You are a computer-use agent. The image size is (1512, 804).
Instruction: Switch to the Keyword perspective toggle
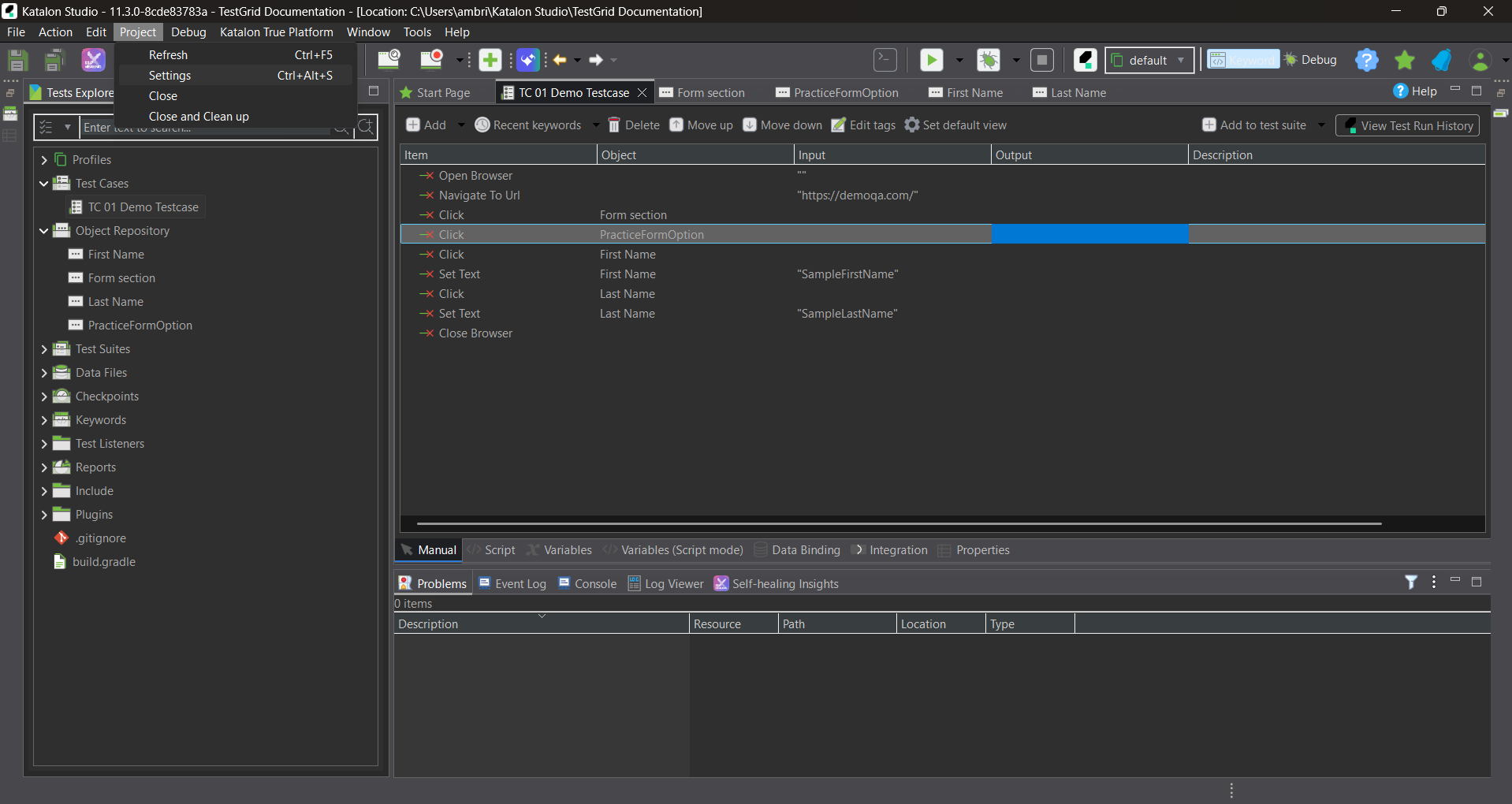1243,60
